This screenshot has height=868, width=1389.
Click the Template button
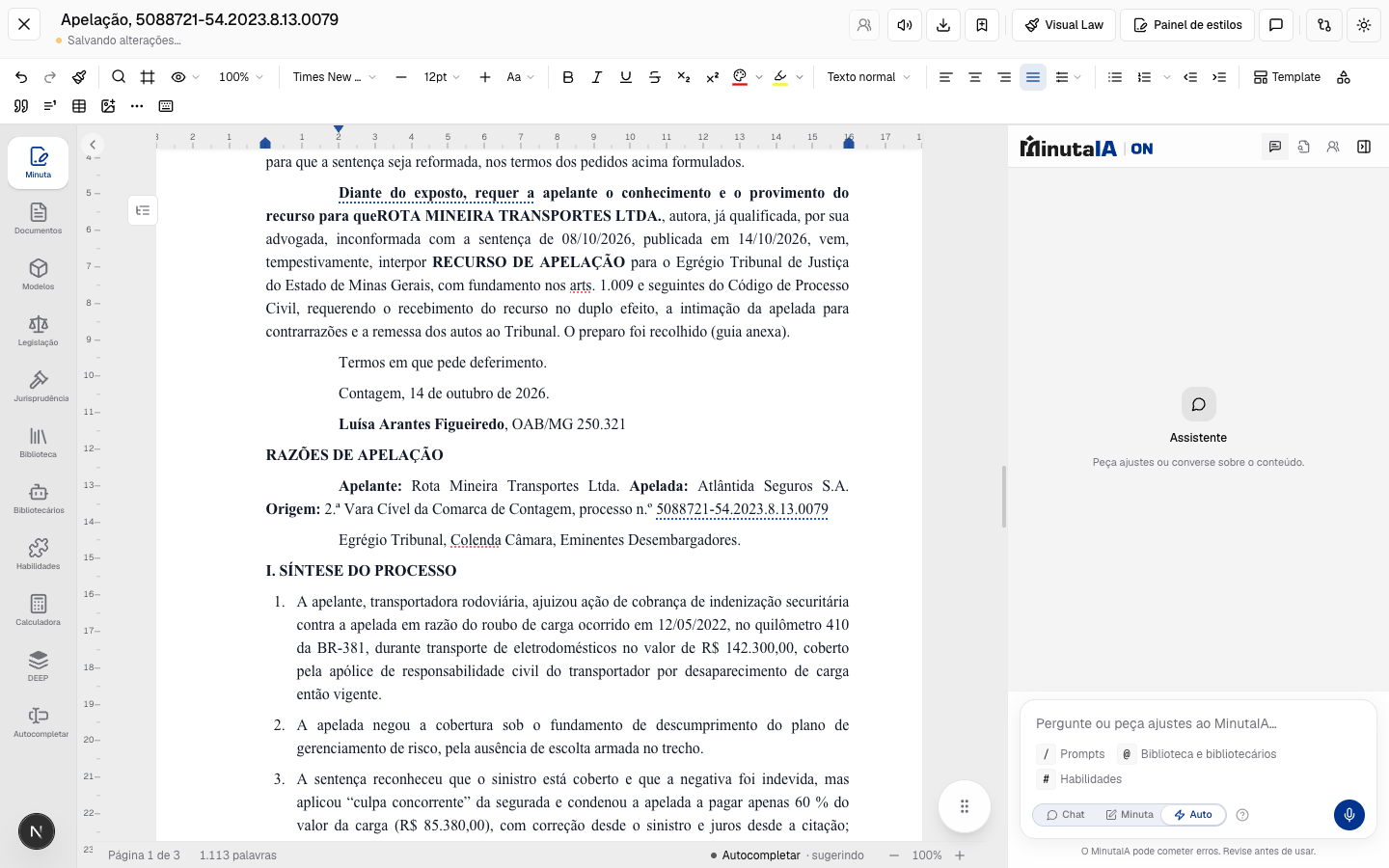click(x=1287, y=77)
